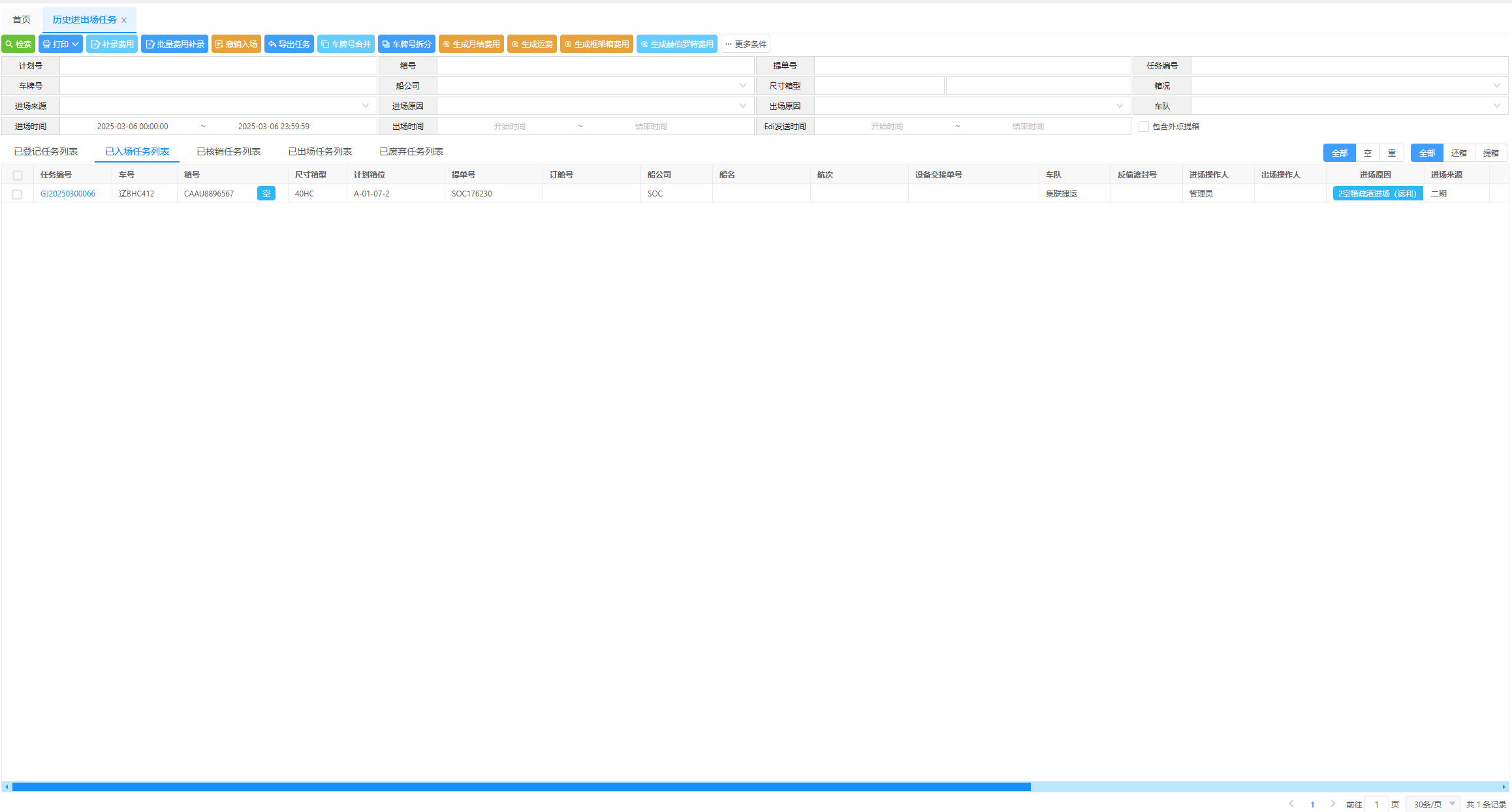Click the 批量费用补录 button
The width and height of the screenshot is (1512, 812).
174,44
